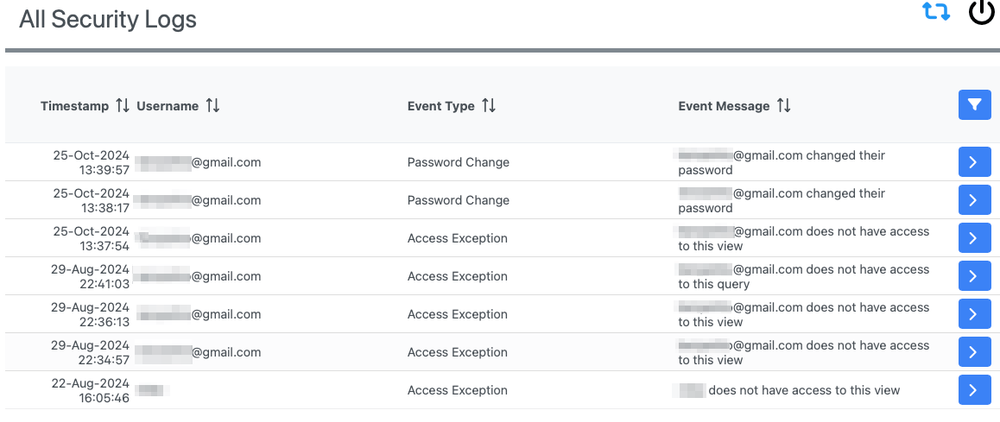The height and width of the screenshot is (422, 1000).
Task: Sort by Event Type column arrows
Action: (489, 106)
